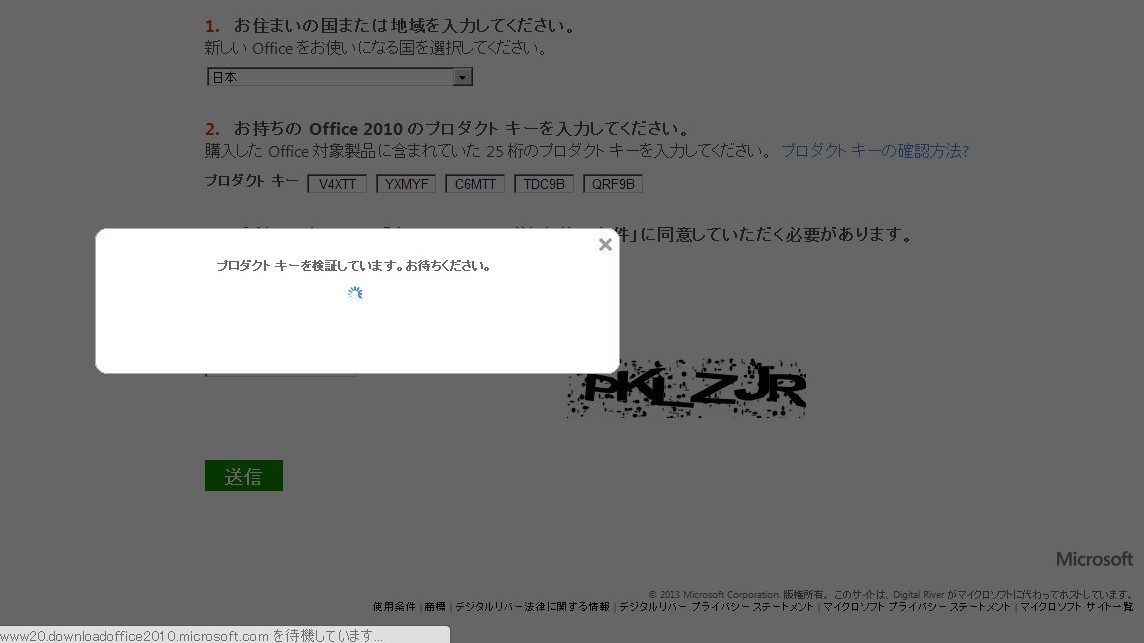Click the verification message text in dialog
This screenshot has height=643, width=1144.
pyautogui.click(x=353, y=266)
